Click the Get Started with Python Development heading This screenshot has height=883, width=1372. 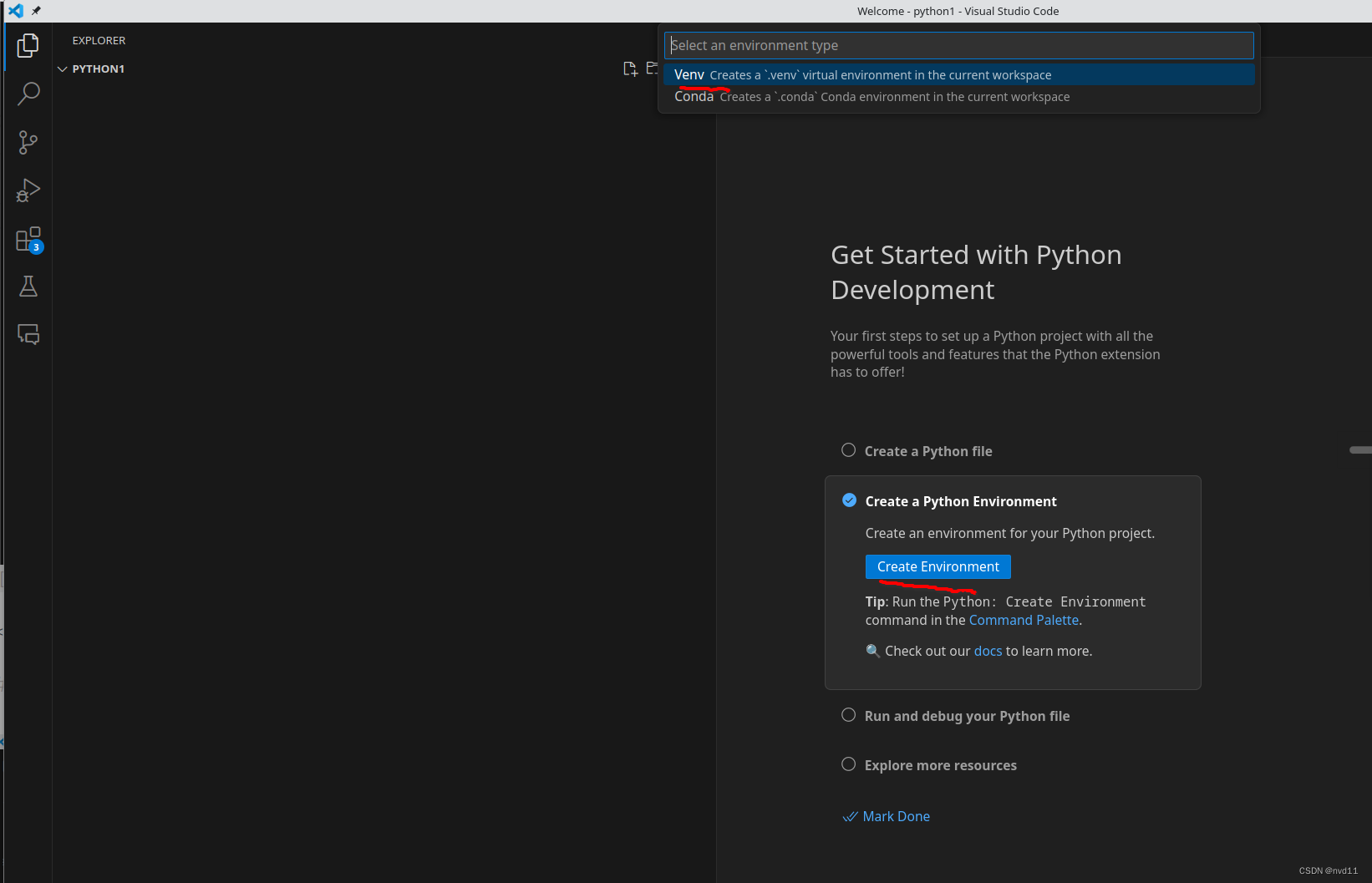976,272
